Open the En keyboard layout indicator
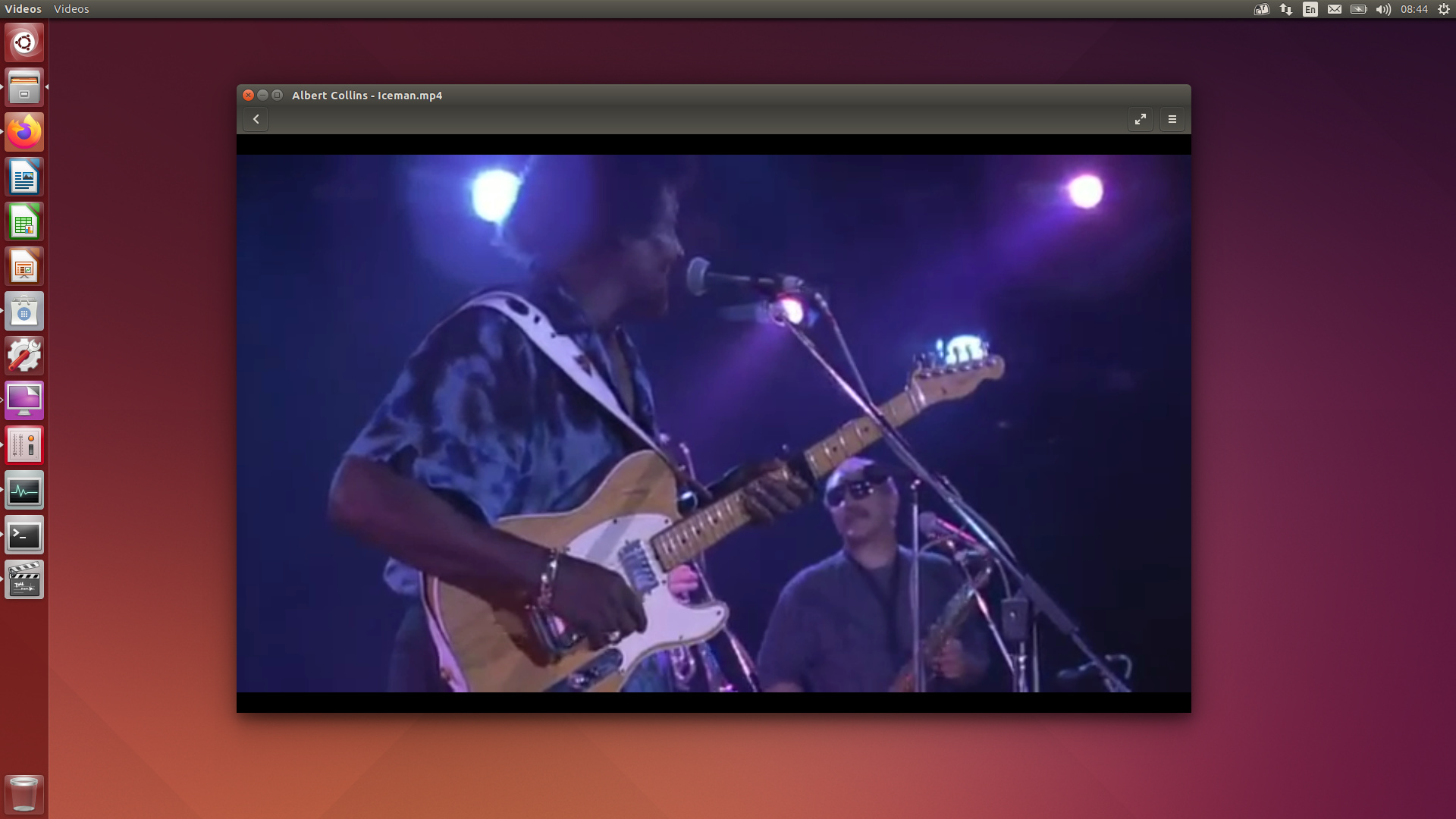Screen dimensions: 1456x819 [x=1310, y=9]
